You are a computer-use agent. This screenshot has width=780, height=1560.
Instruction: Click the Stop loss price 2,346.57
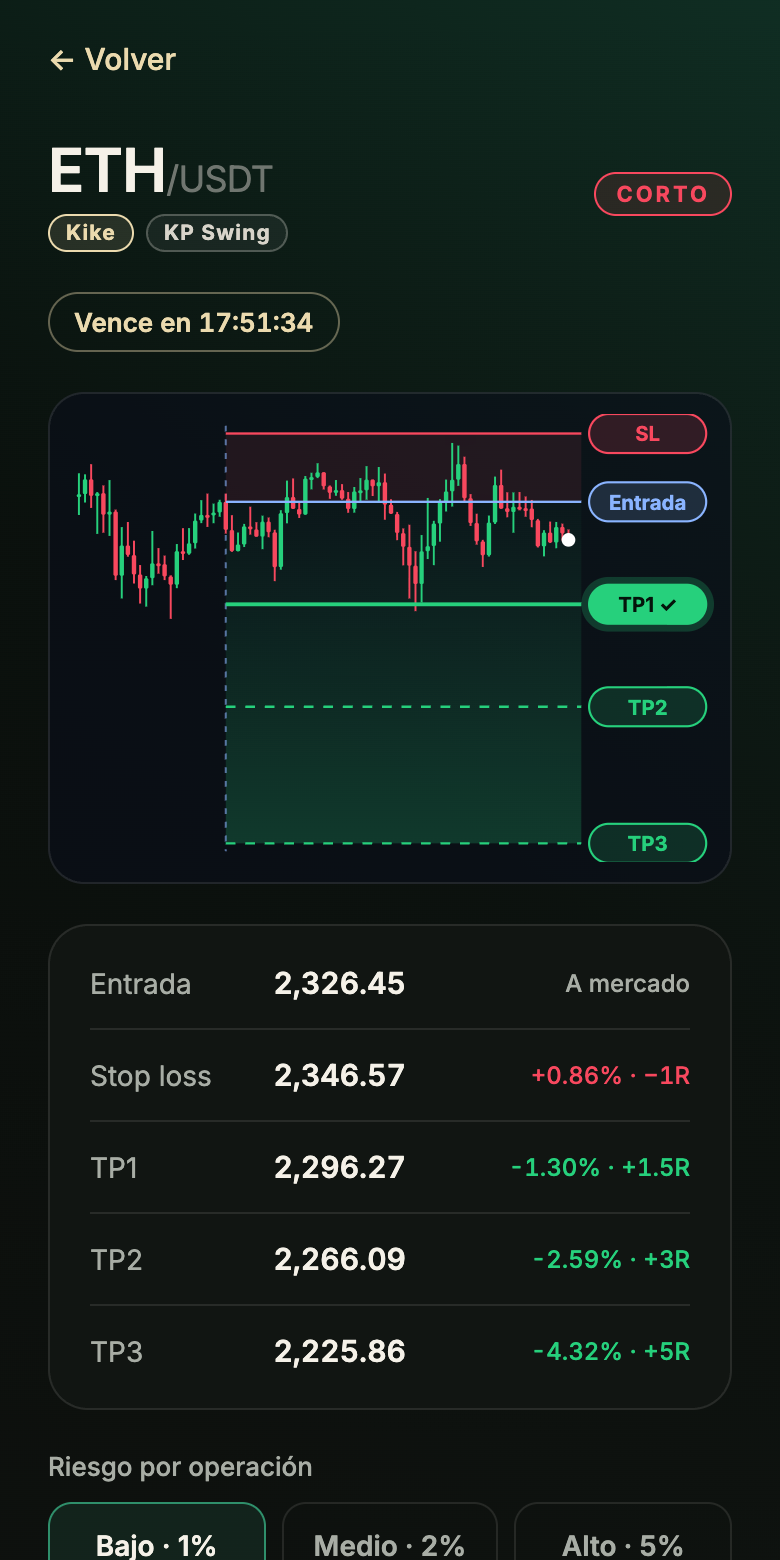pos(340,1076)
